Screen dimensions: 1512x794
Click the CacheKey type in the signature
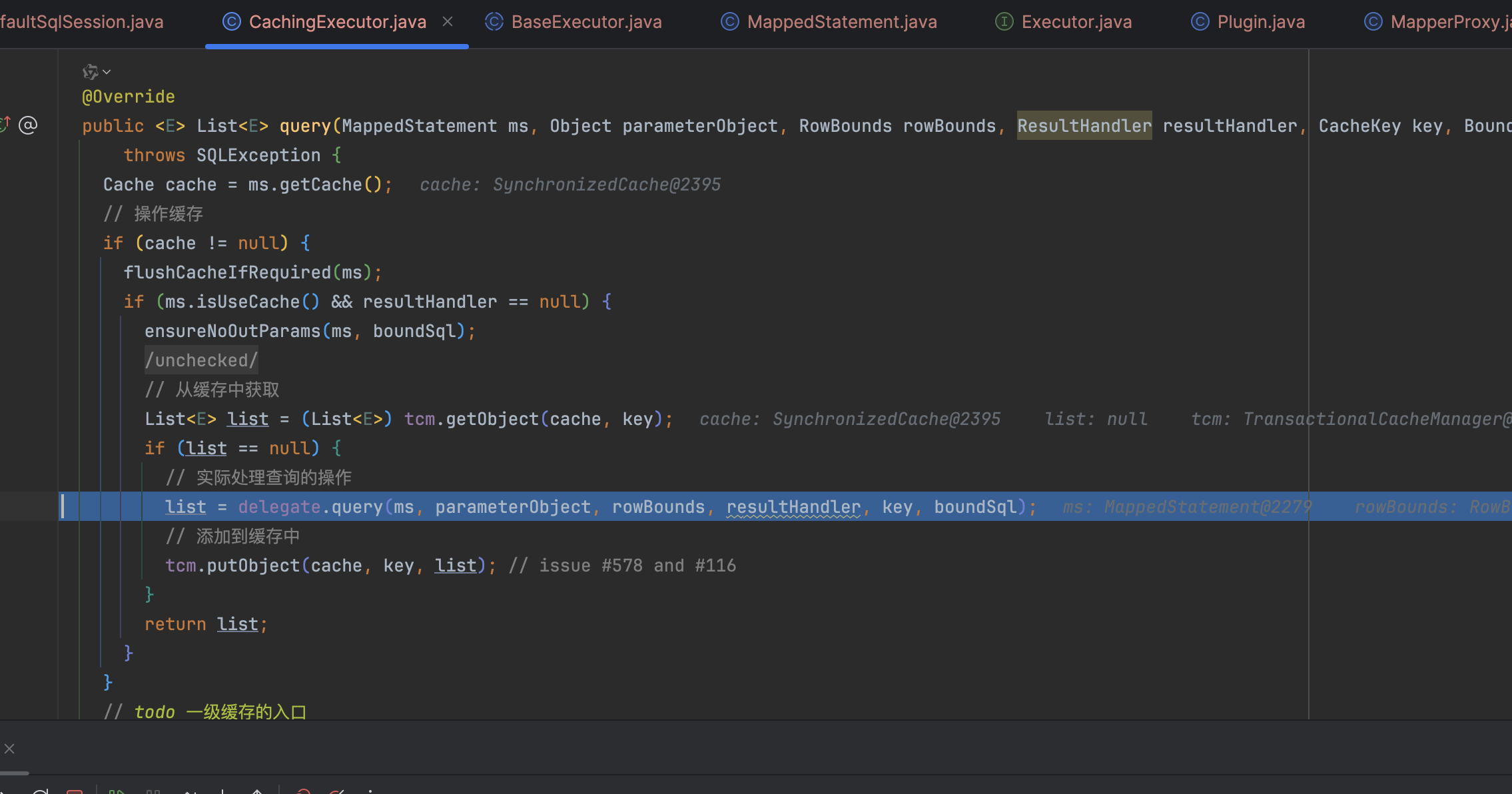coord(1360,126)
